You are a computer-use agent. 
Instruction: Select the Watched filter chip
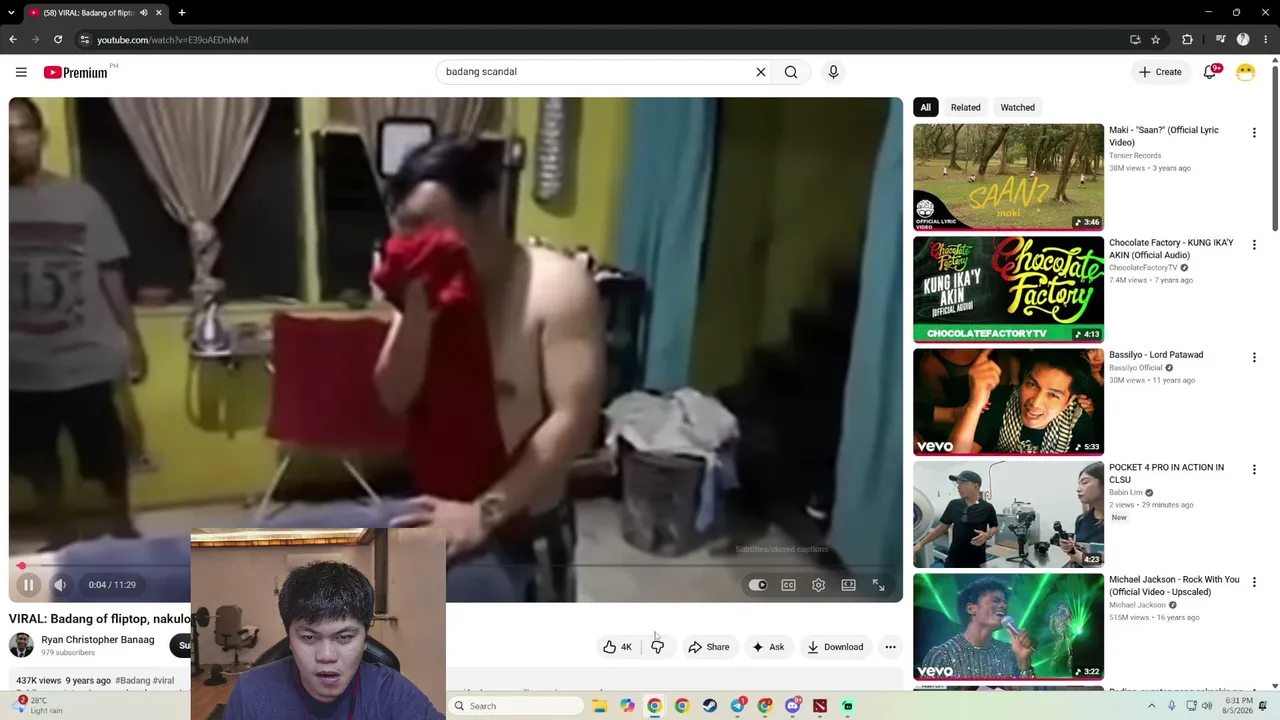click(1018, 107)
